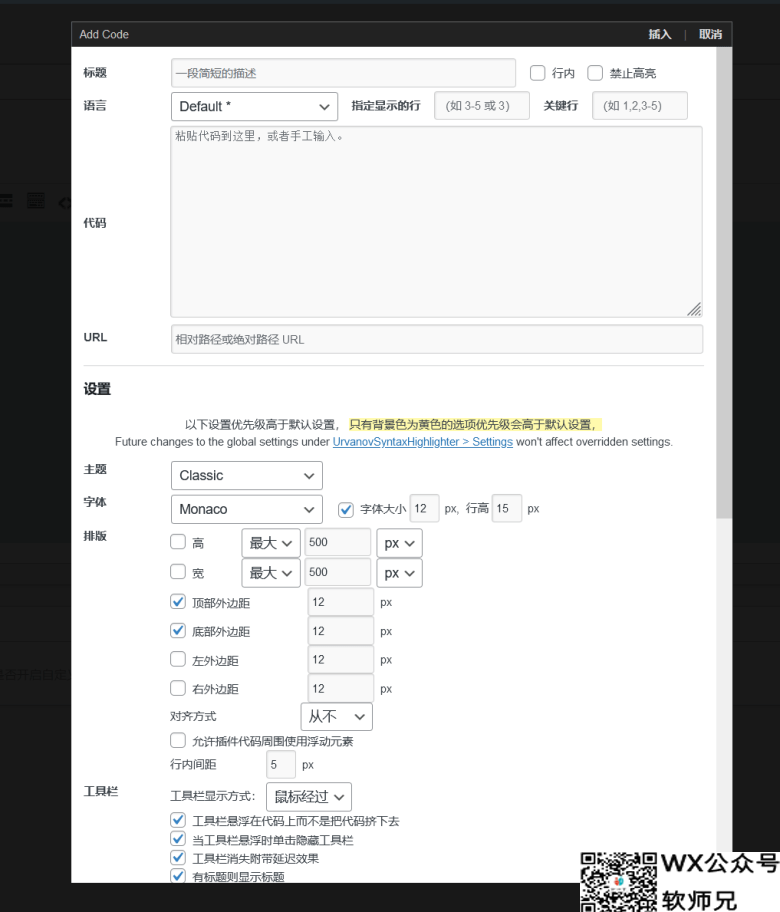Viewport: 780px width, 912px height.
Task: Click the font size value field
Action: tap(425, 509)
